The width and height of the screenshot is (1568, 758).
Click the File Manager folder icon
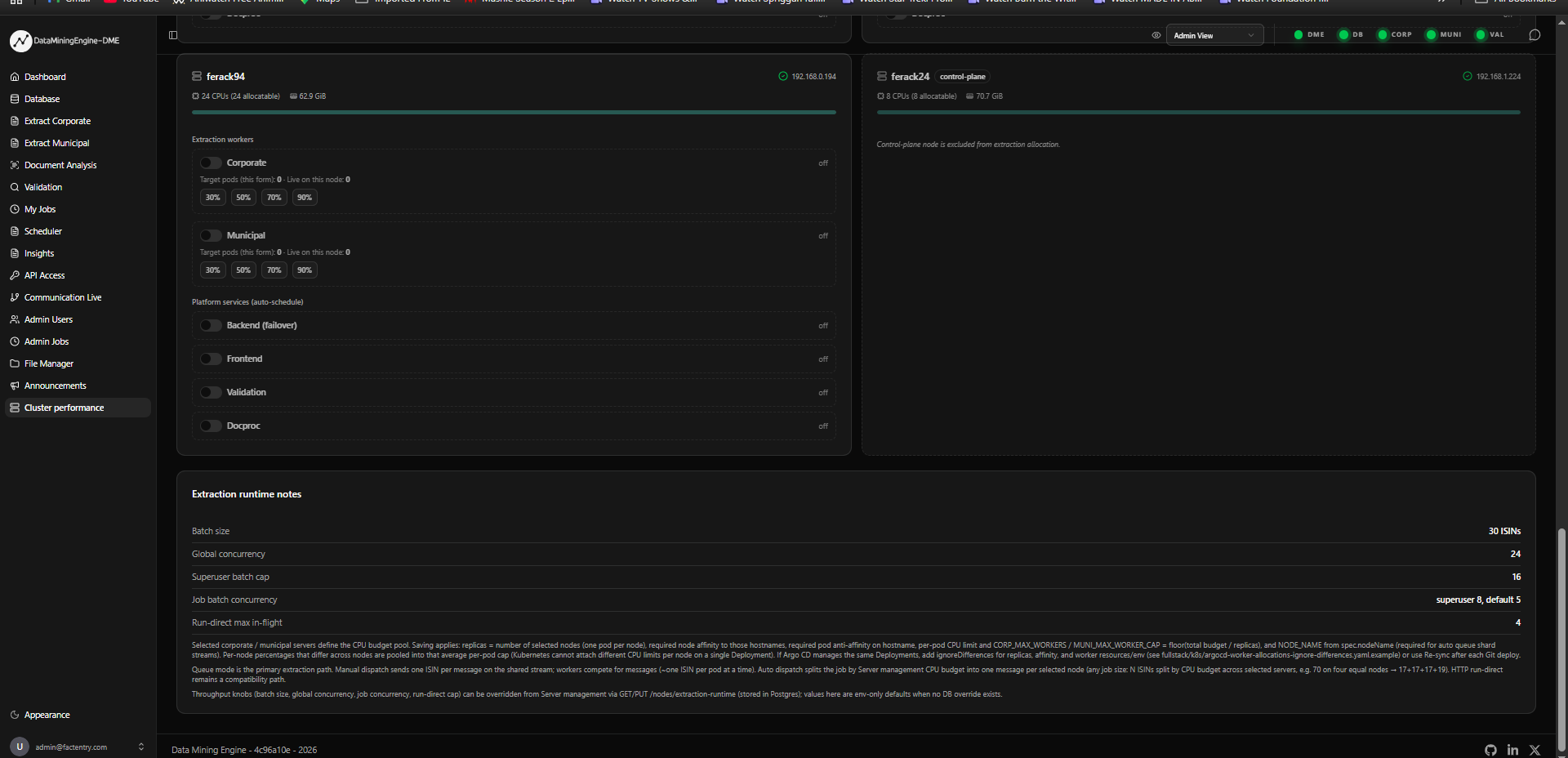pyautogui.click(x=15, y=363)
